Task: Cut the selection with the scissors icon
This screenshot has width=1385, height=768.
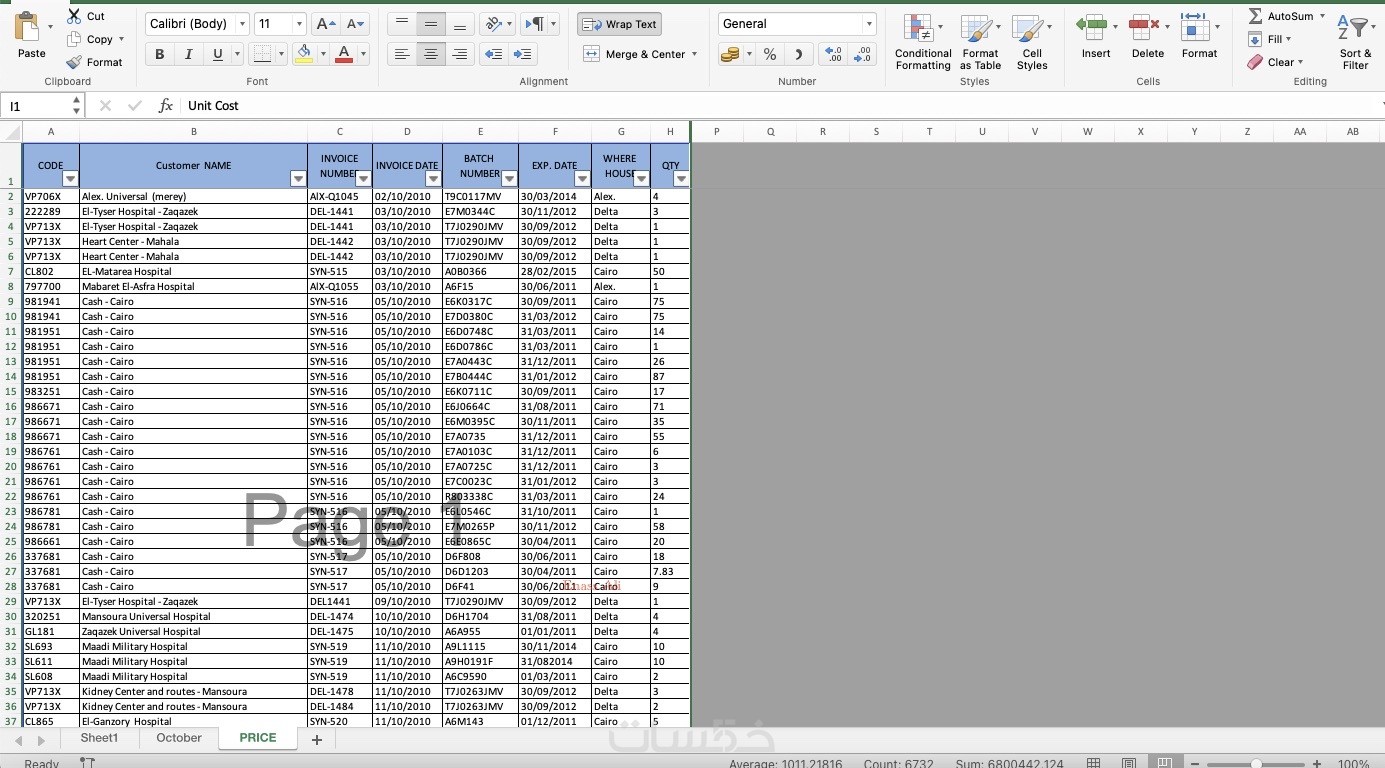Action: pyautogui.click(x=74, y=16)
